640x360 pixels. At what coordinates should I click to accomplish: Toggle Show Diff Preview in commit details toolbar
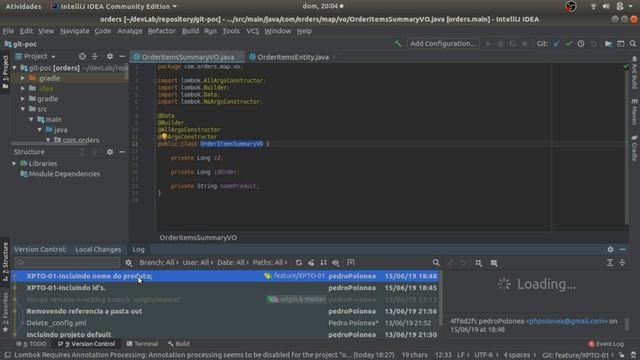[494, 263]
